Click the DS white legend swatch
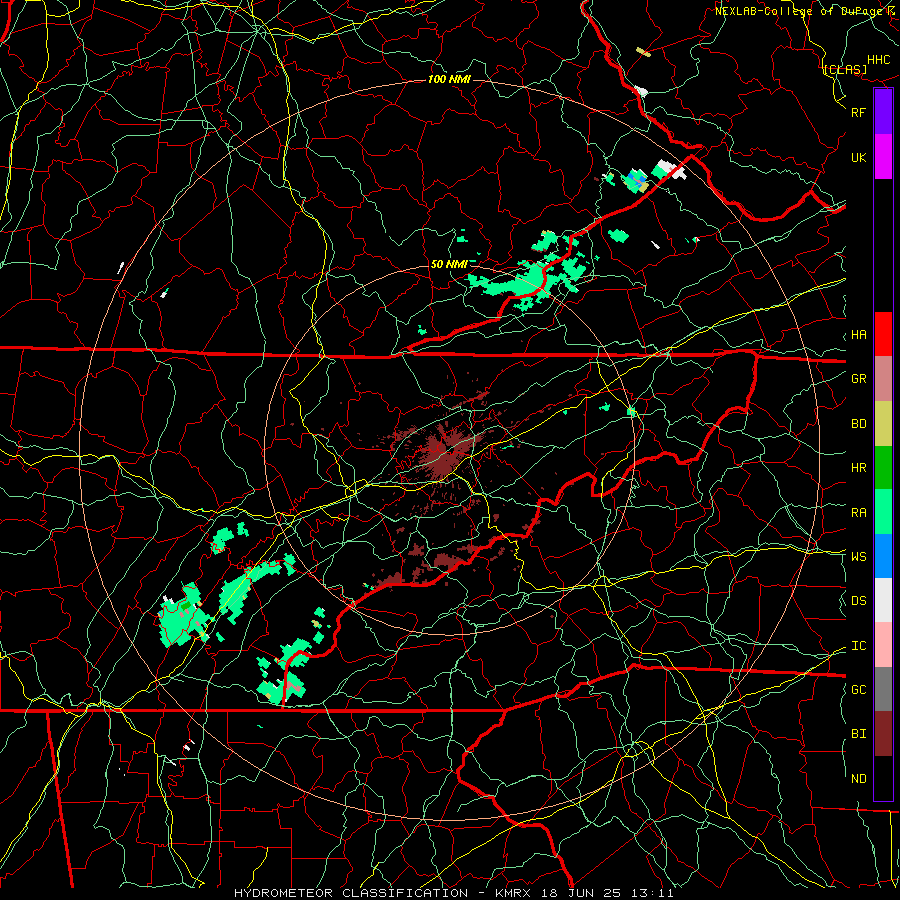900x900 pixels. (883, 600)
